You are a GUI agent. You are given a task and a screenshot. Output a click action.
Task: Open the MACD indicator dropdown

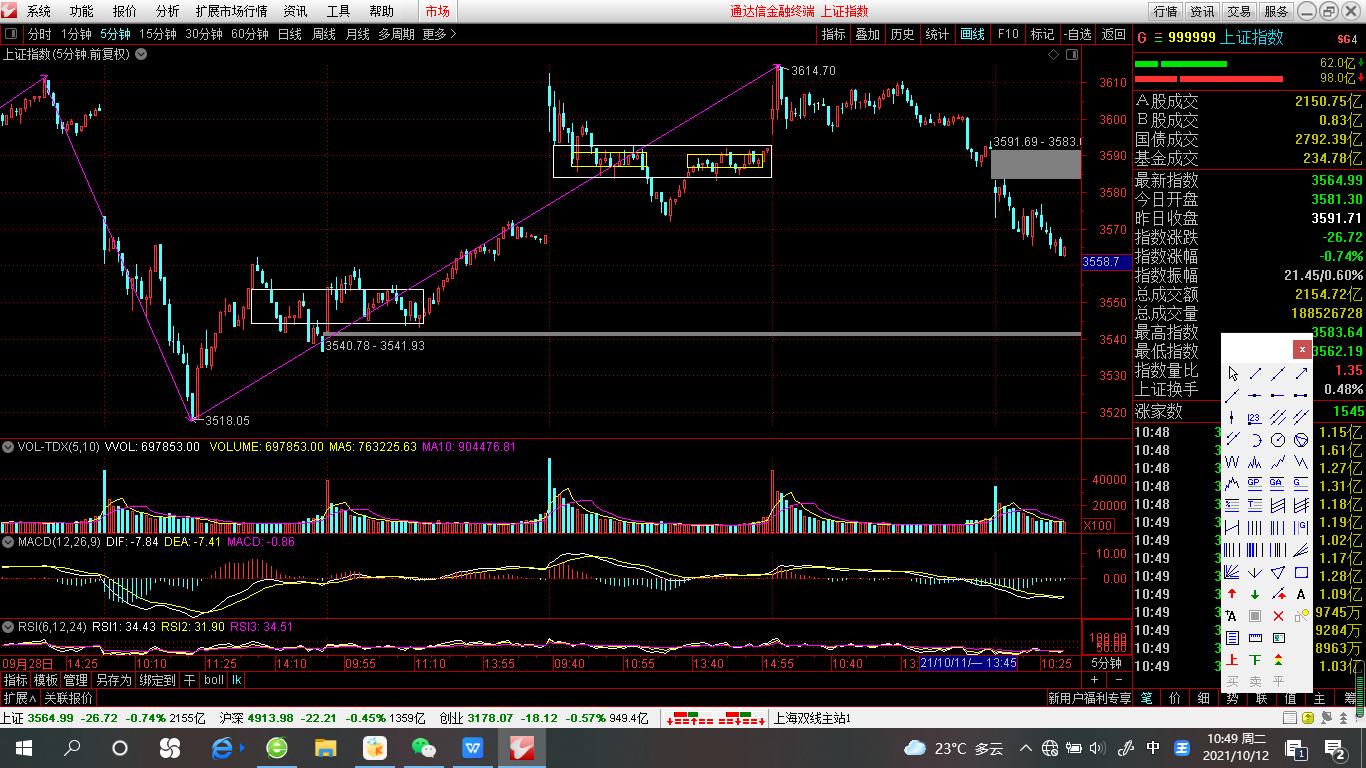[x=8, y=541]
